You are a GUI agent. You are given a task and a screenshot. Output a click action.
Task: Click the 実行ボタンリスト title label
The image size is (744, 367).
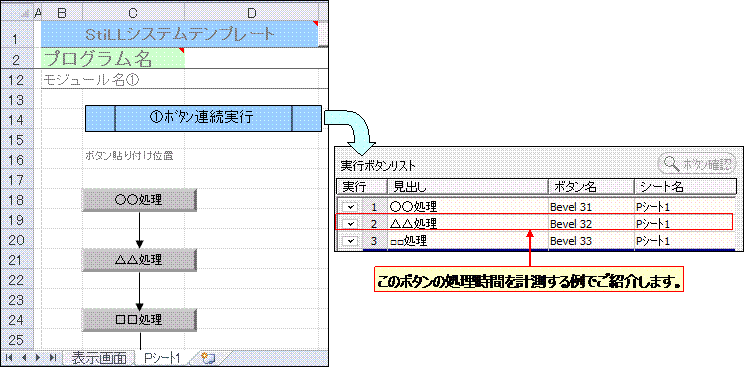click(x=378, y=166)
